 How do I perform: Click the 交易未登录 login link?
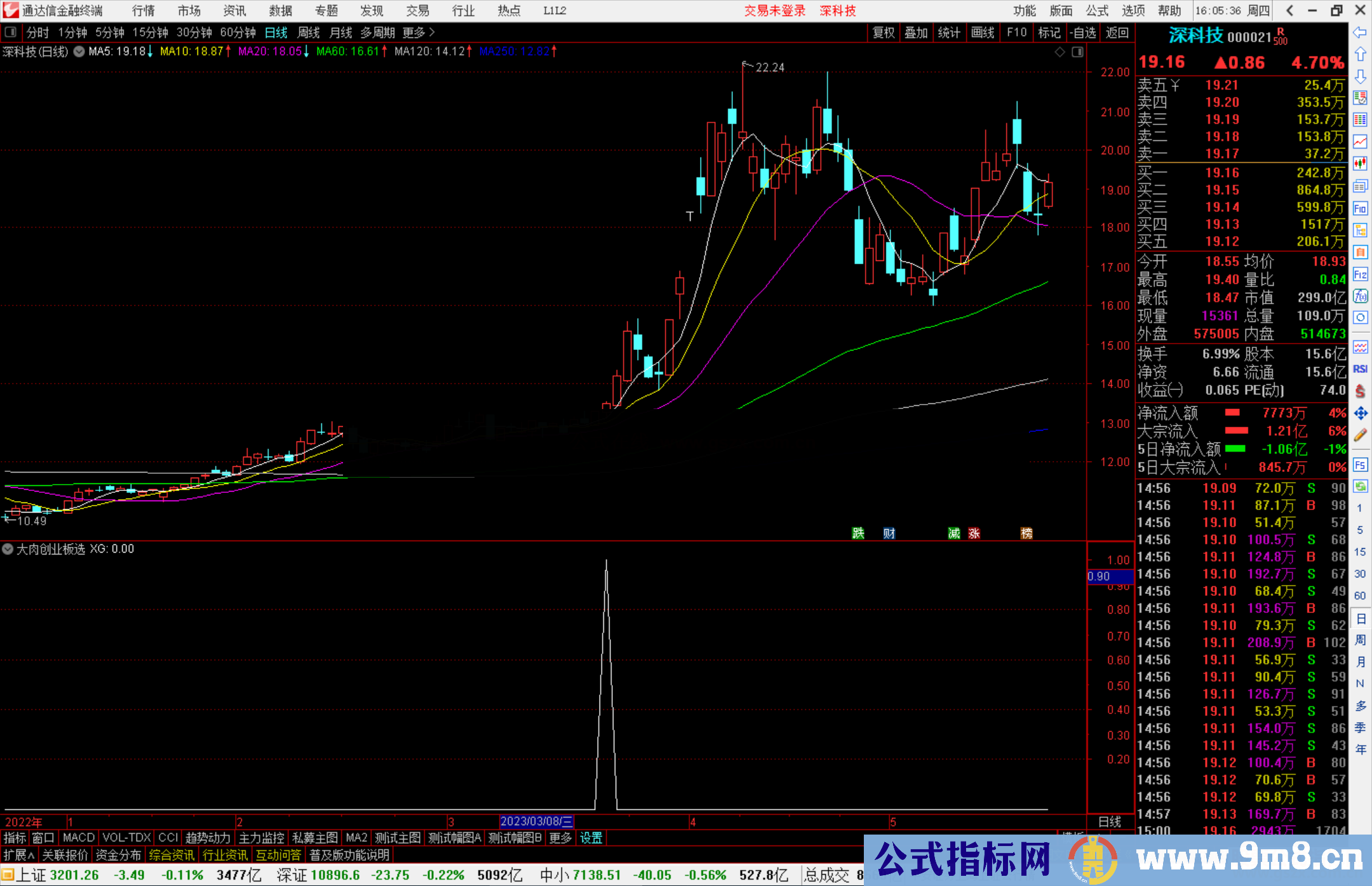point(774,11)
